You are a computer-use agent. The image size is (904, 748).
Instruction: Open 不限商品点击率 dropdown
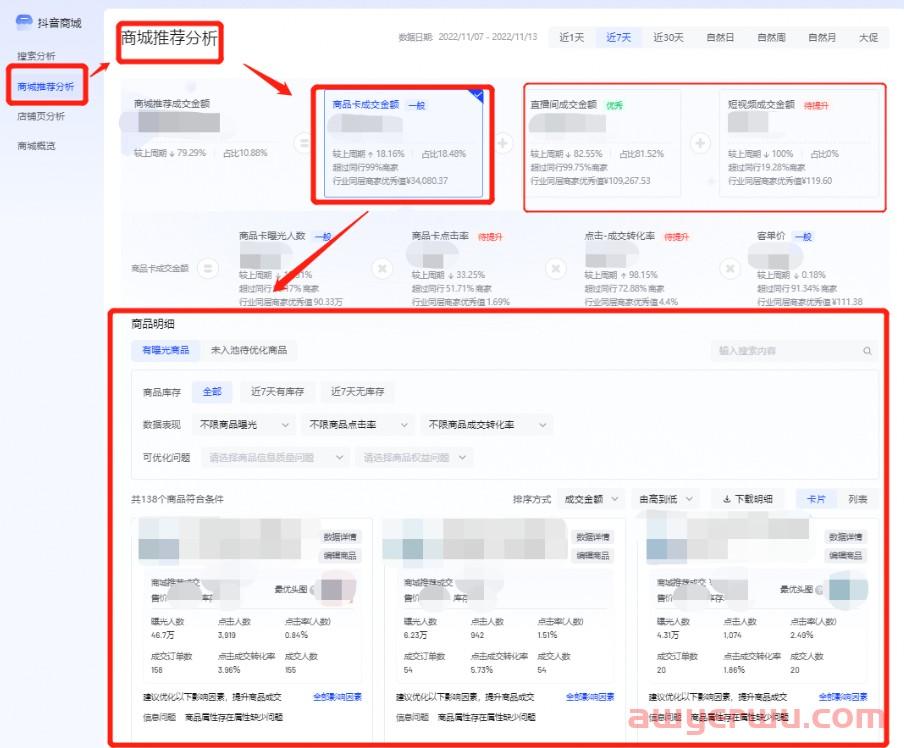coord(358,424)
